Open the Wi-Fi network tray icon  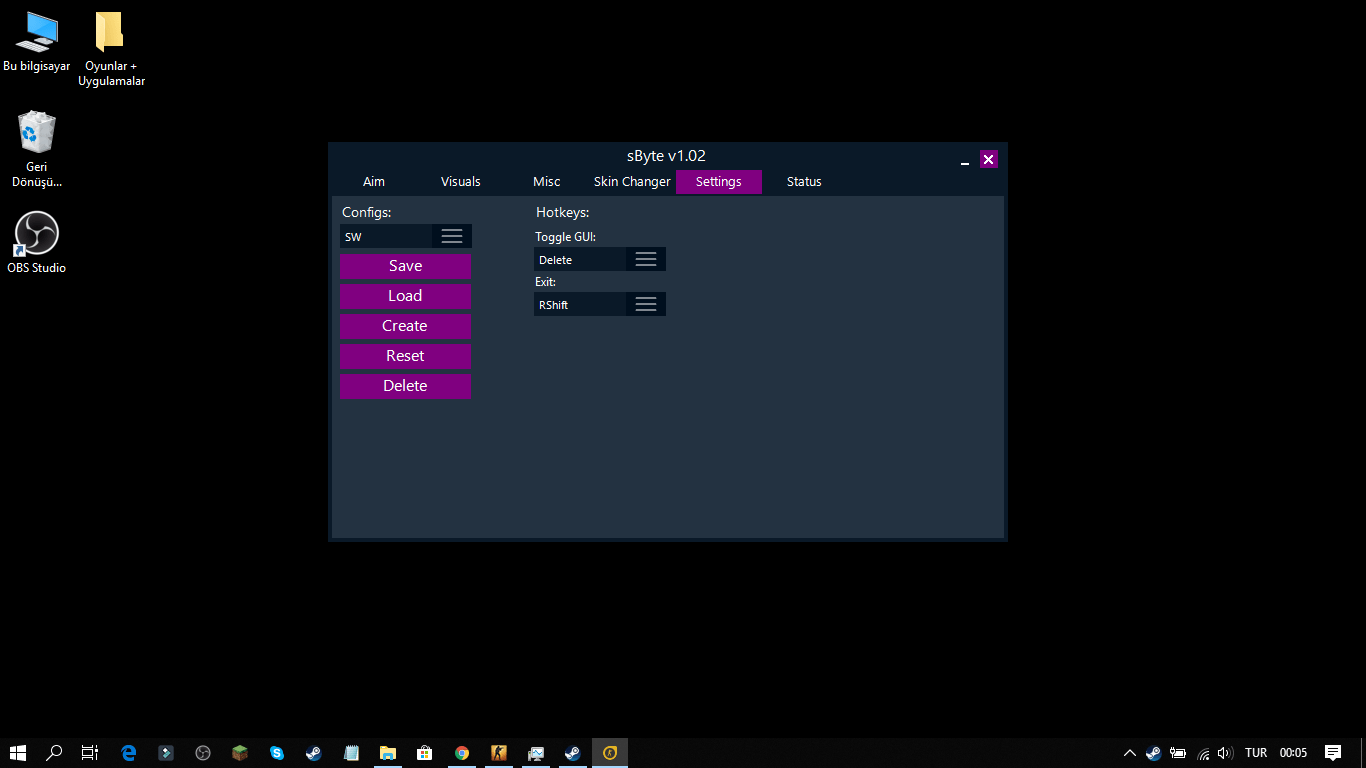[x=1203, y=753]
